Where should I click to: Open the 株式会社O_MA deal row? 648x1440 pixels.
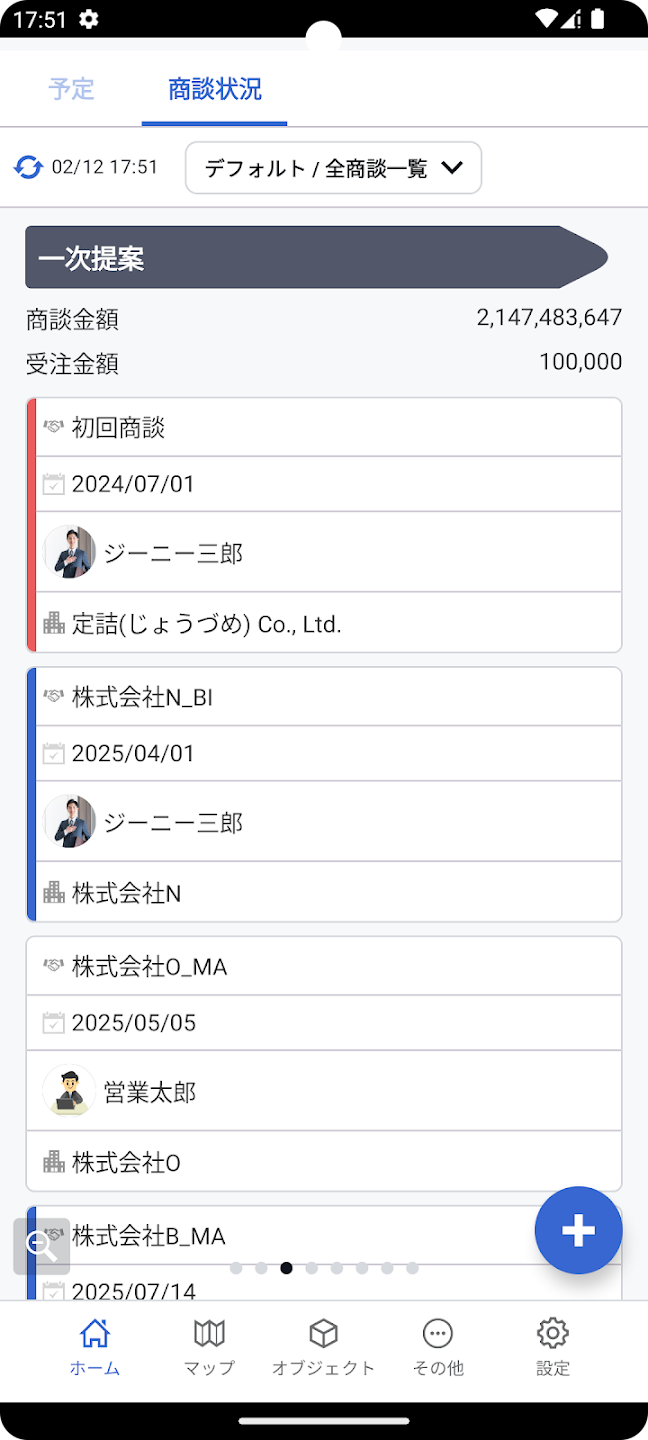pyautogui.click(x=323, y=967)
